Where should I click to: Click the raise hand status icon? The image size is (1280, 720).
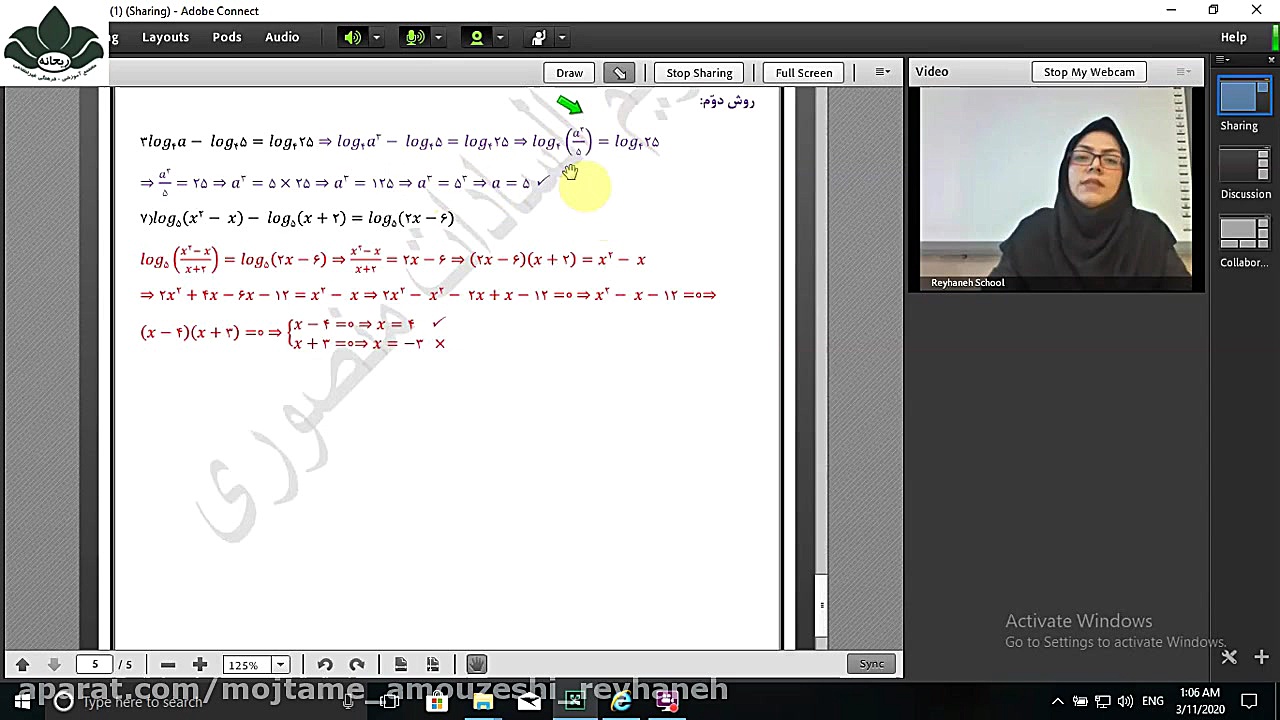pyautogui.click(x=538, y=38)
